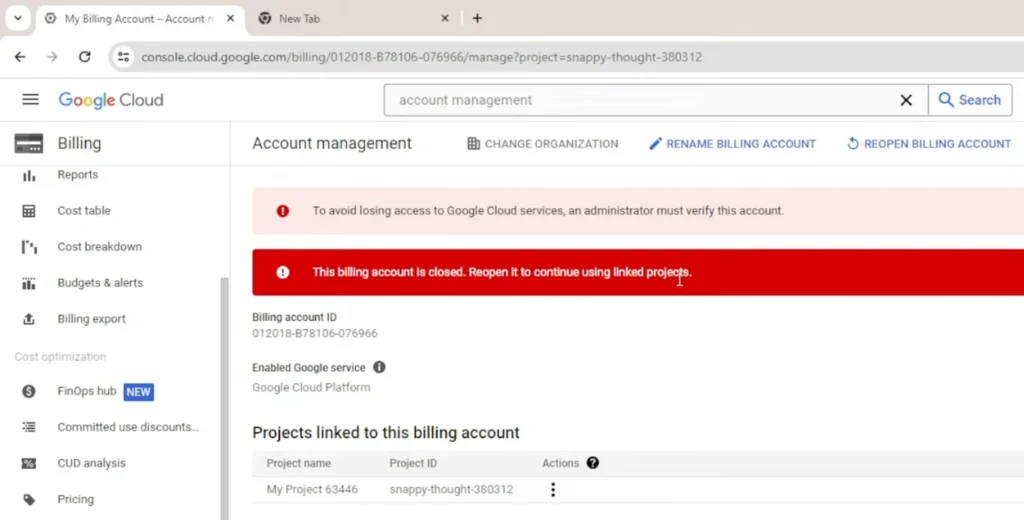Click info icon beside Enabled Google service
The image size is (1024, 520).
(x=379, y=367)
